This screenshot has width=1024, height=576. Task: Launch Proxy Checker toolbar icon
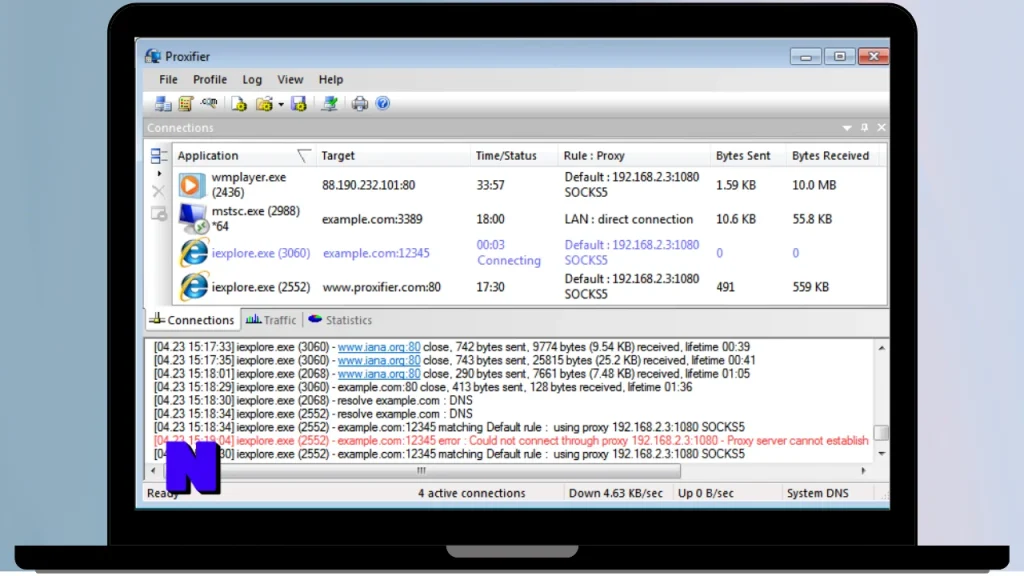coord(330,104)
